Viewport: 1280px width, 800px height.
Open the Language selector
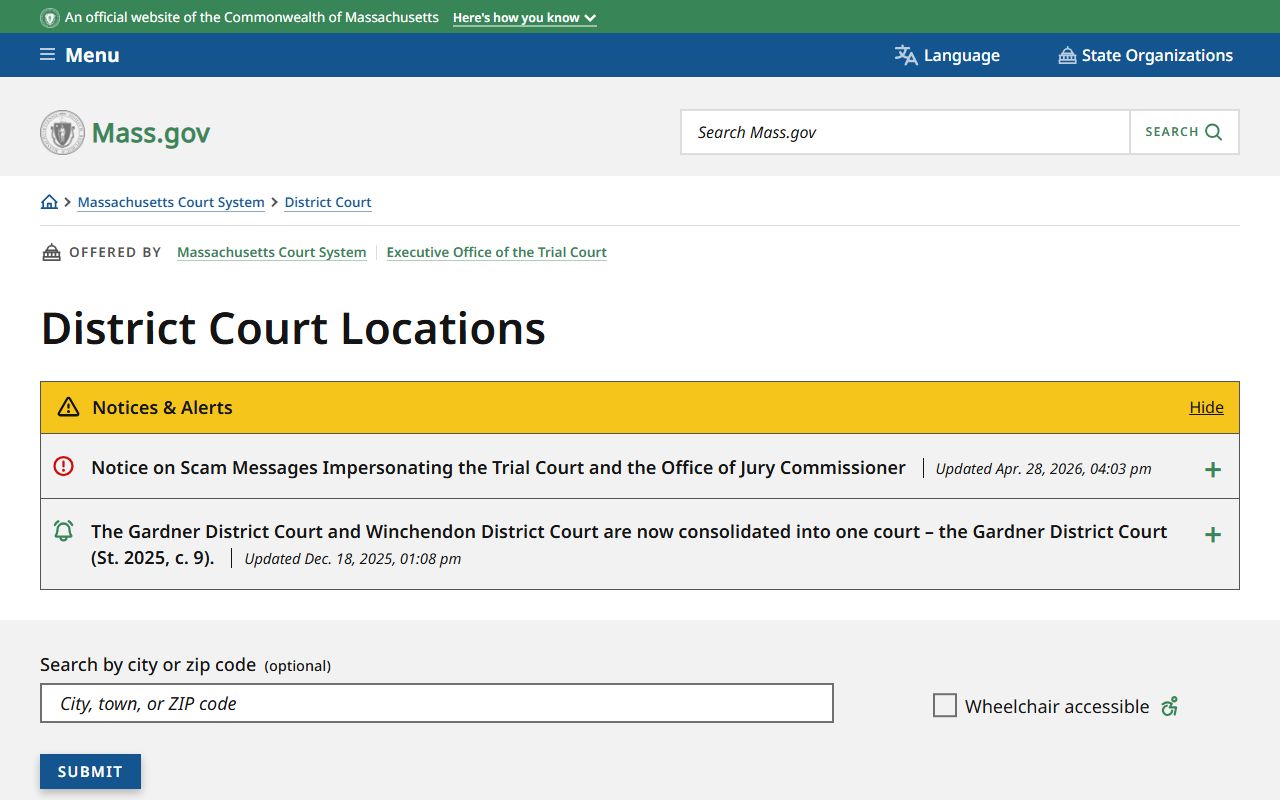pyautogui.click(x=947, y=55)
